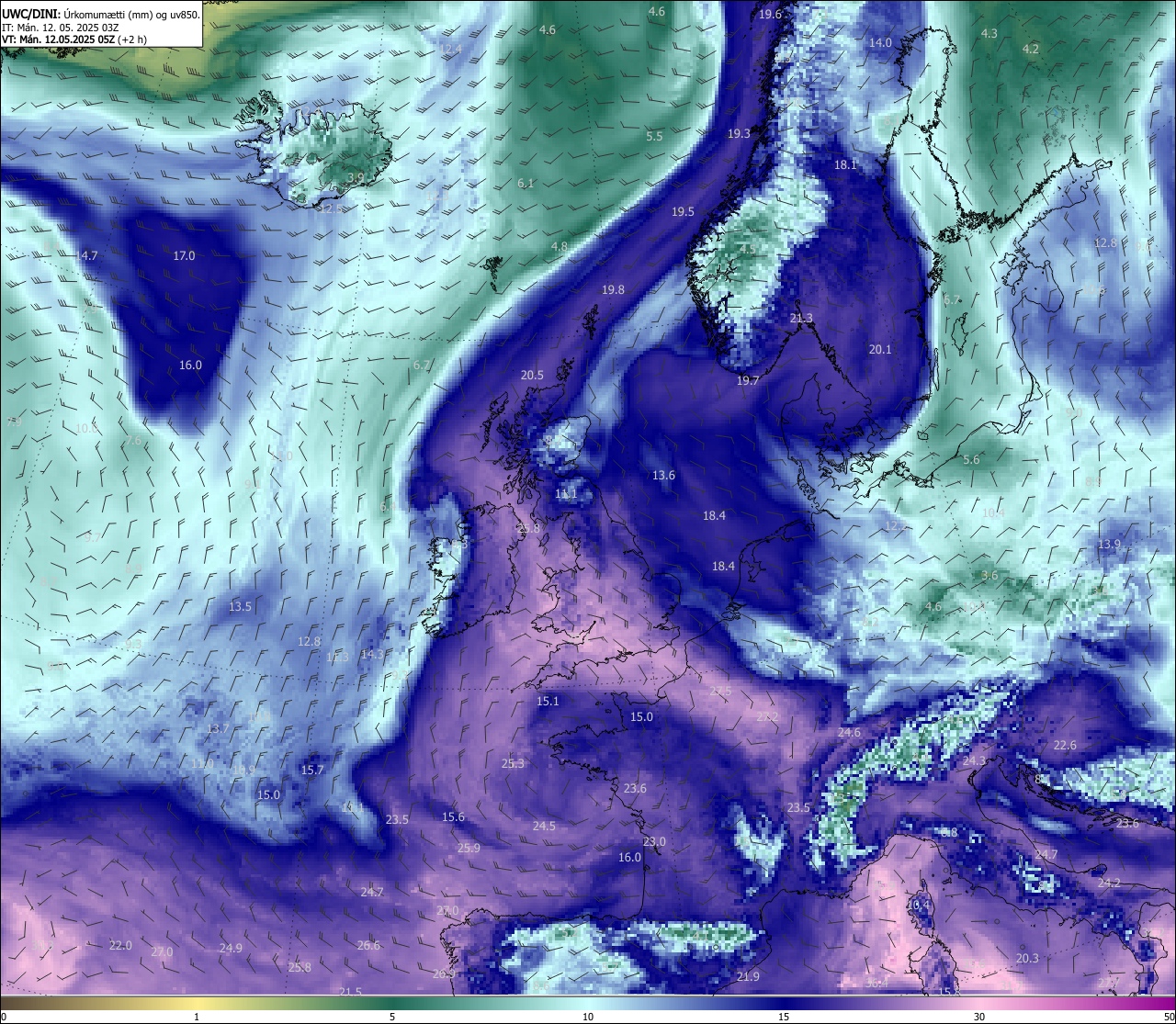The height and width of the screenshot is (1024, 1176).
Task: Click the color scale tick label 5
Action: pos(392,1017)
